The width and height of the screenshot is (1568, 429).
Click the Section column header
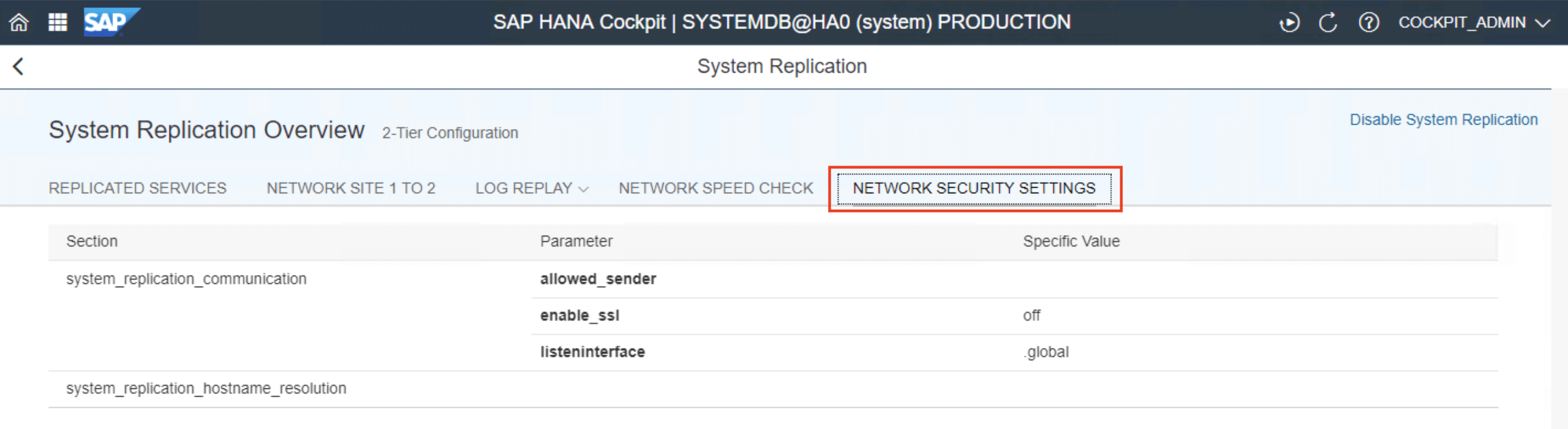pos(92,241)
